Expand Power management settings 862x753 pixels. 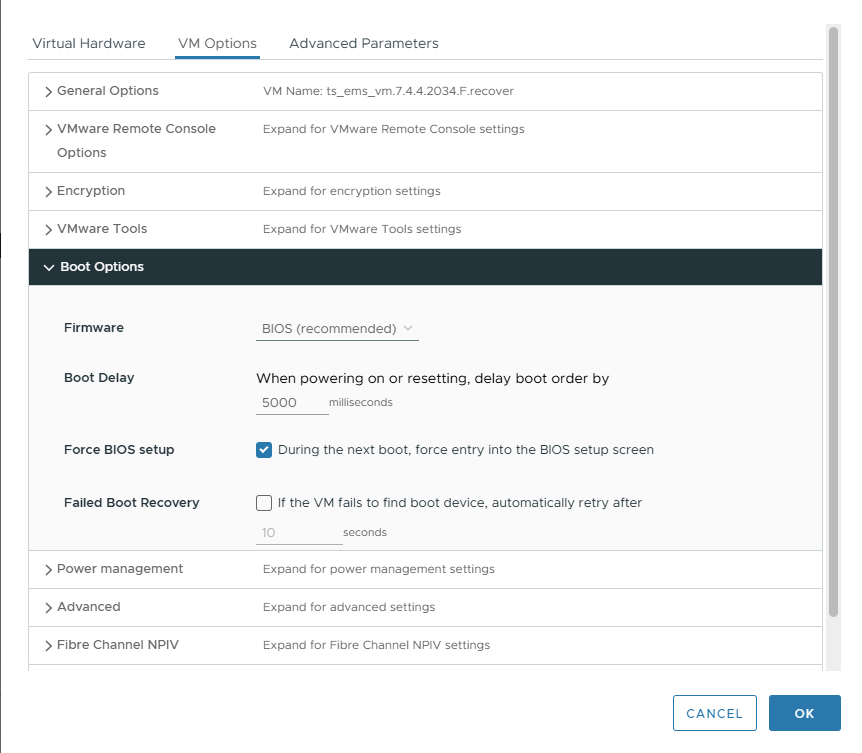tap(48, 569)
